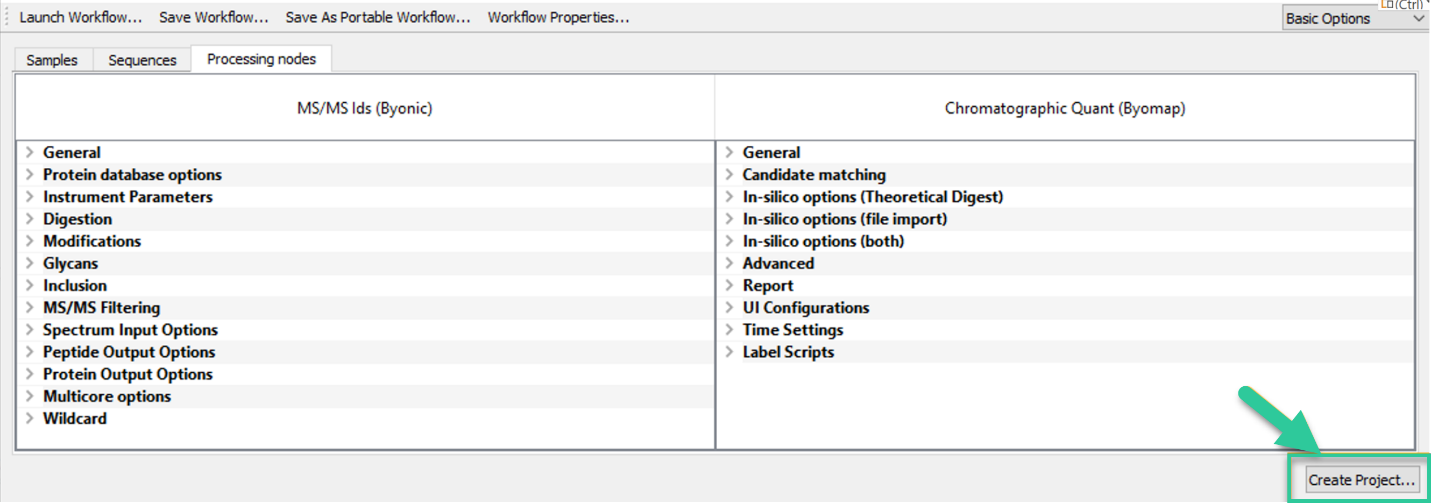Expand Label Scripts chevron
Image resolution: width=1431 pixels, height=503 pixels.
730,352
